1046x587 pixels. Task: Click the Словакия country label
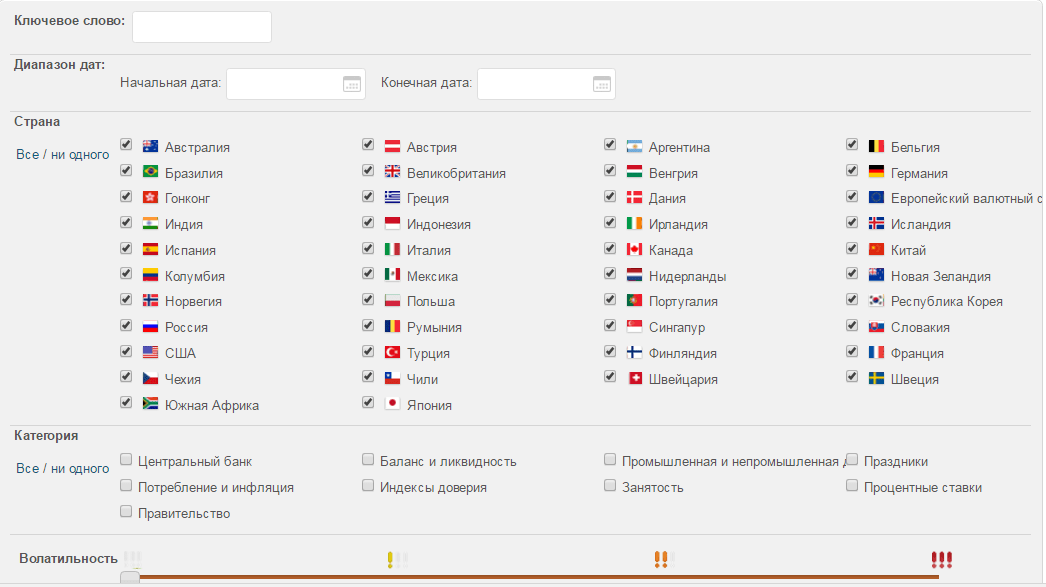[x=921, y=328]
